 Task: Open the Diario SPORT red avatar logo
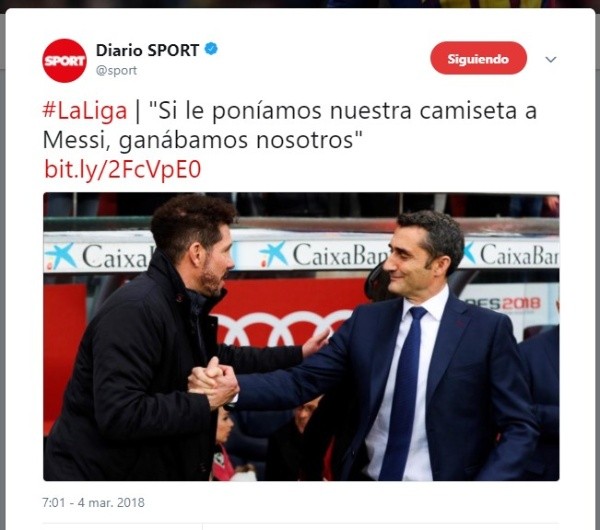[64, 60]
